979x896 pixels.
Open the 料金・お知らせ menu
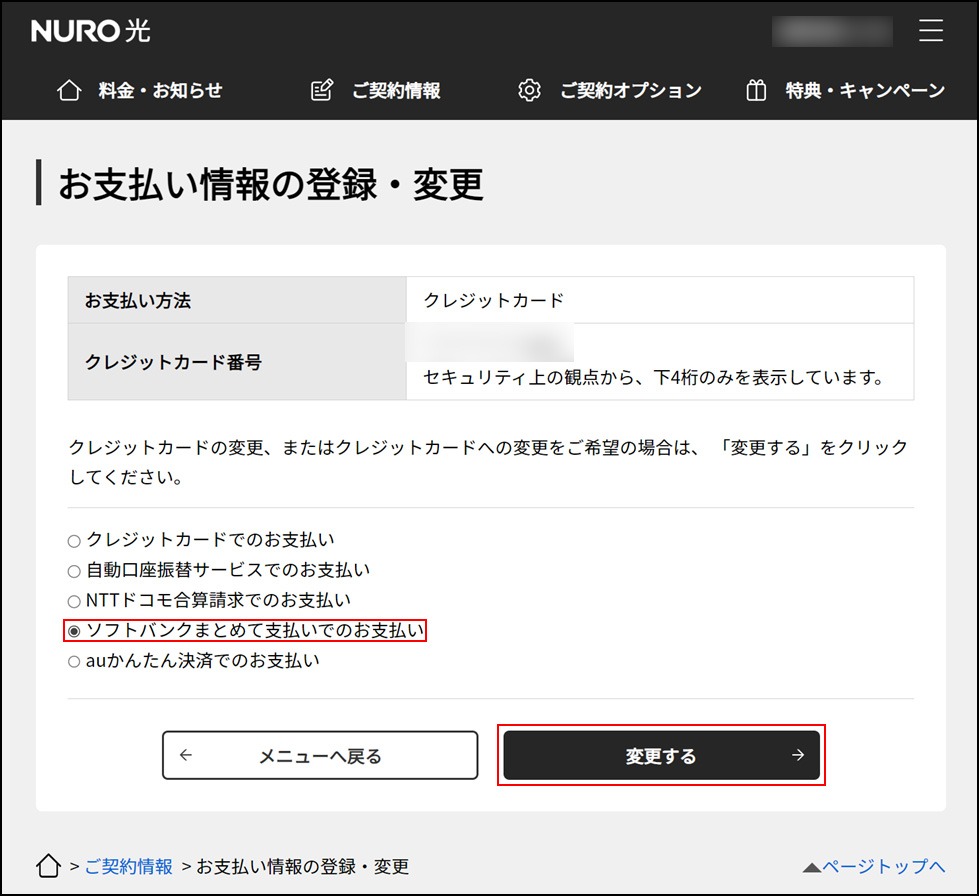[160, 91]
